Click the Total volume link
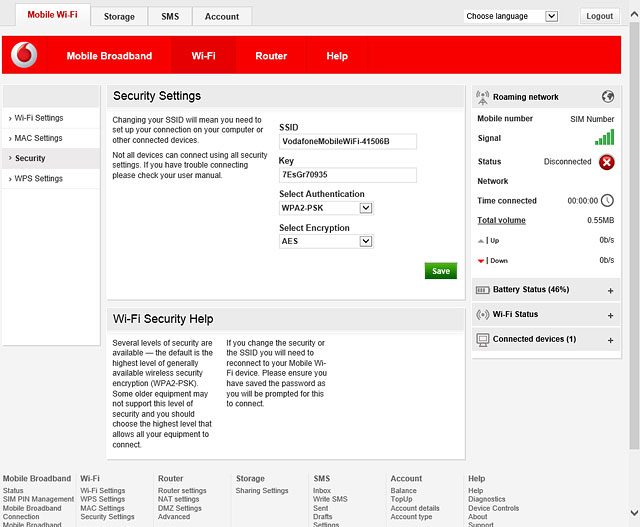640x527 pixels. 501,220
